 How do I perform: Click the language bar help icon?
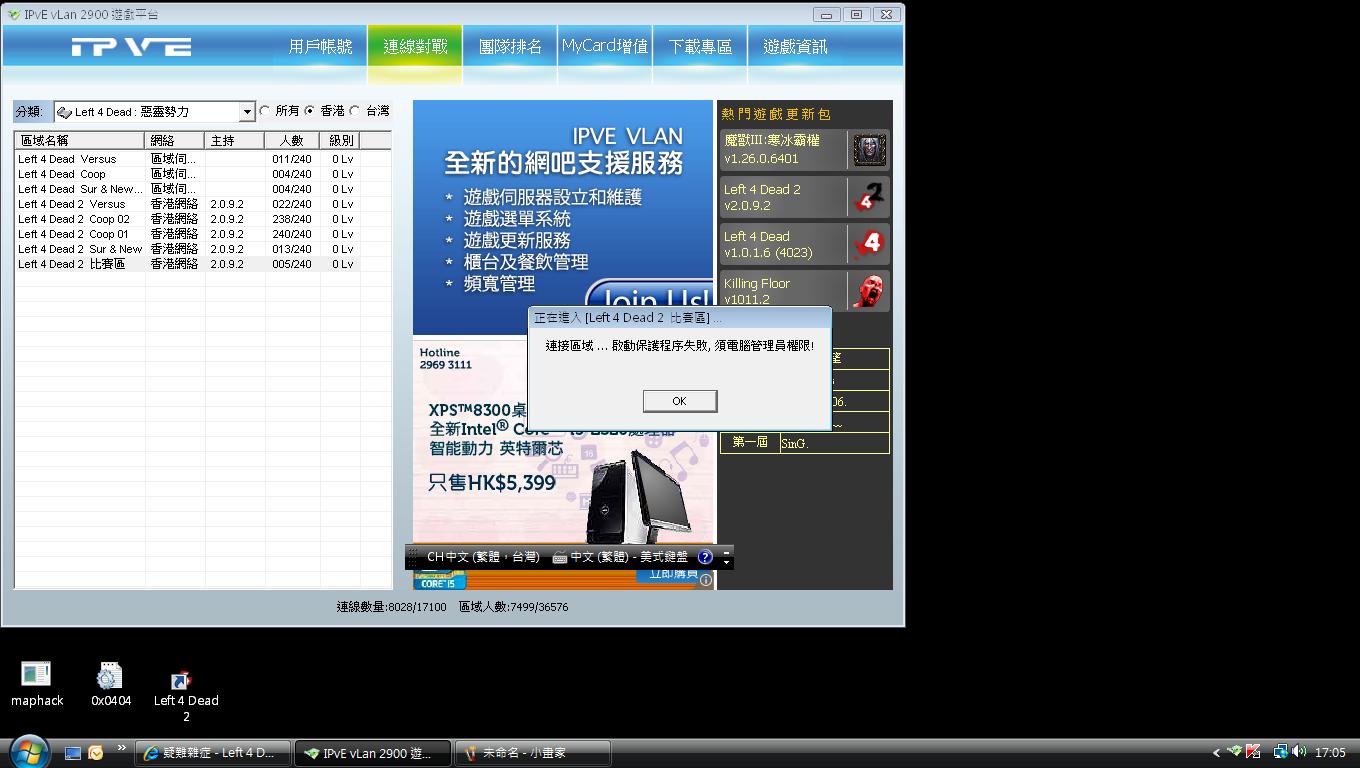point(706,557)
